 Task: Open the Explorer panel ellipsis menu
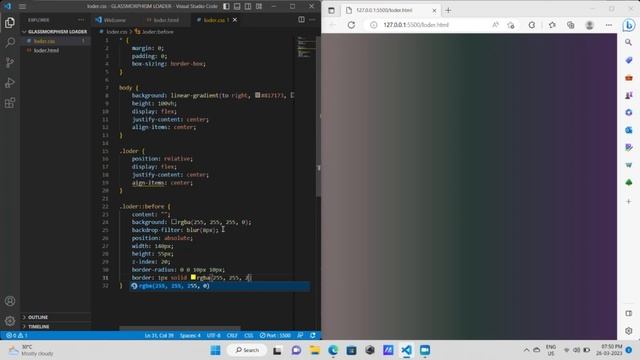tap(81, 20)
